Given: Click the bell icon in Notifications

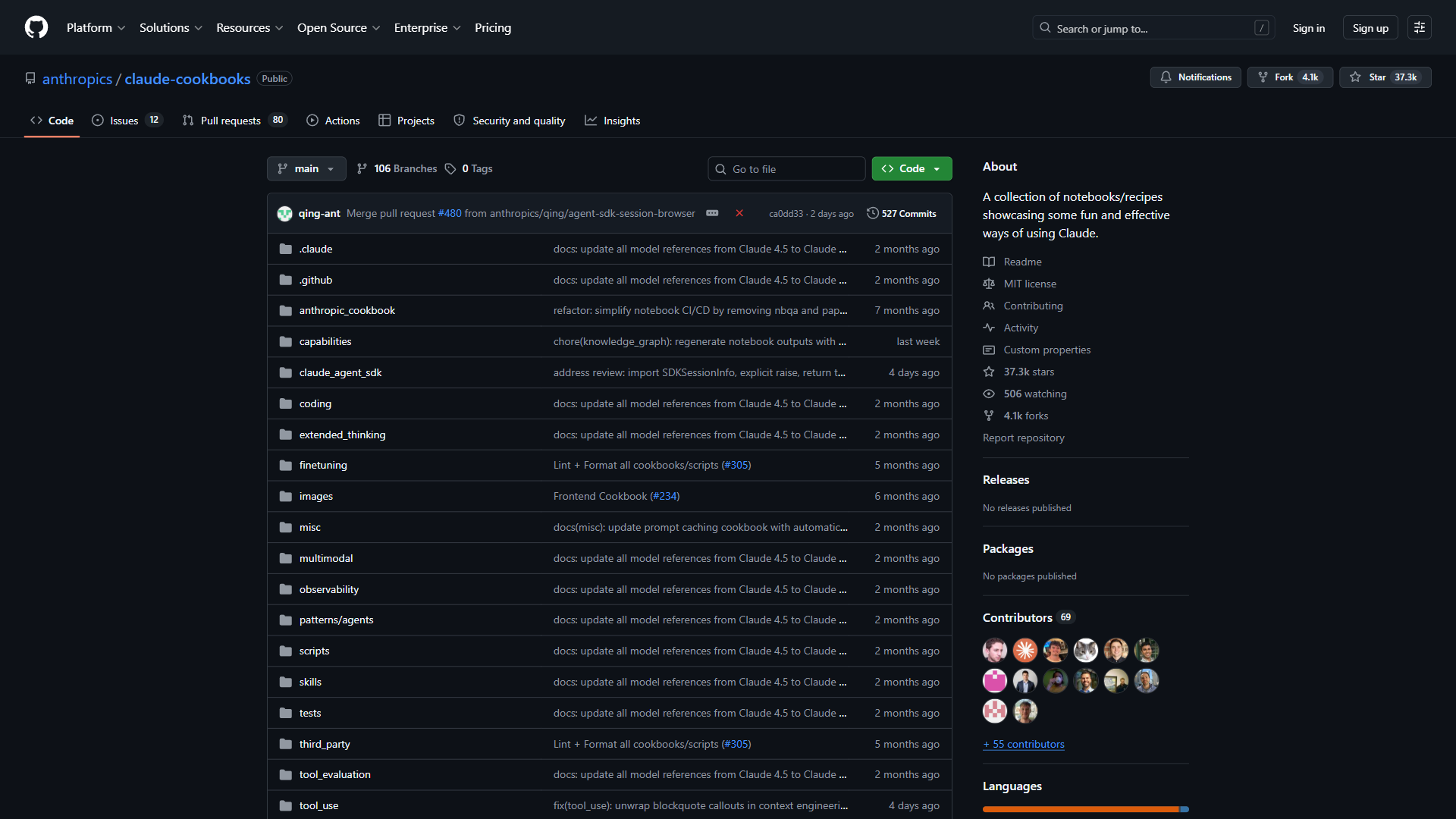Looking at the screenshot, I should click(1166, 77).
